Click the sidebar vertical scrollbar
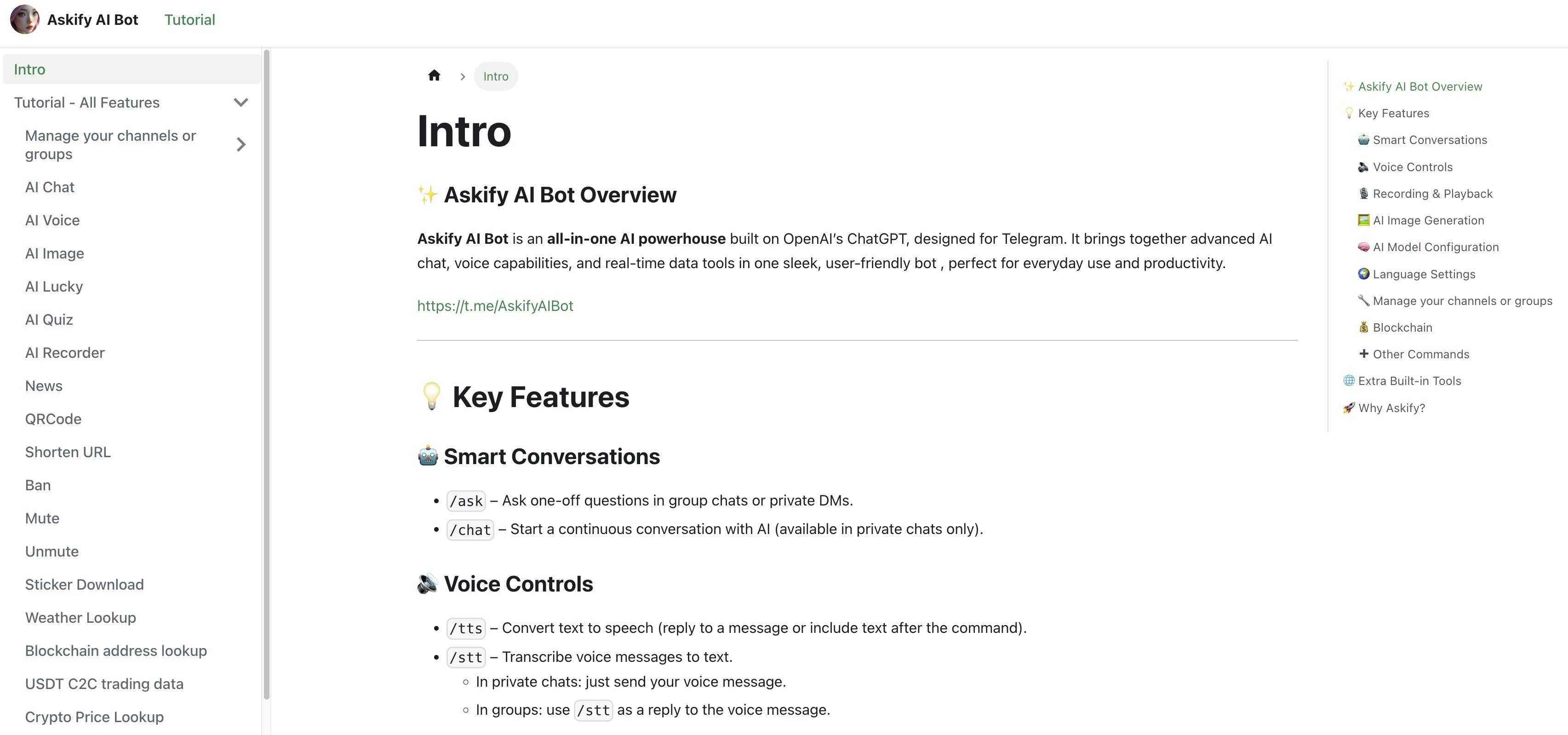This screenshot has height=735, width=1568. coord(266,375)
